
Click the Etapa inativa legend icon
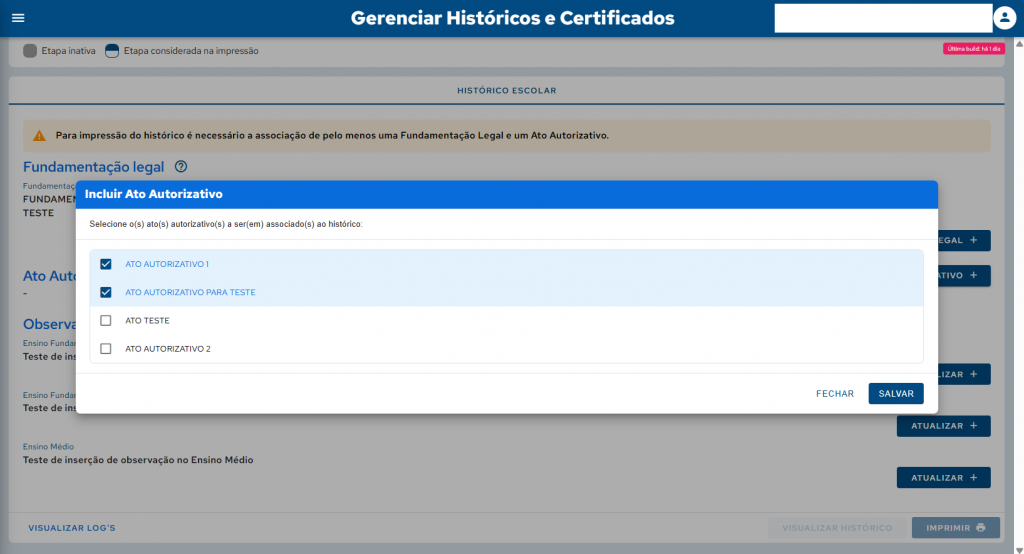pyautogui.click(x=29, y=51)
